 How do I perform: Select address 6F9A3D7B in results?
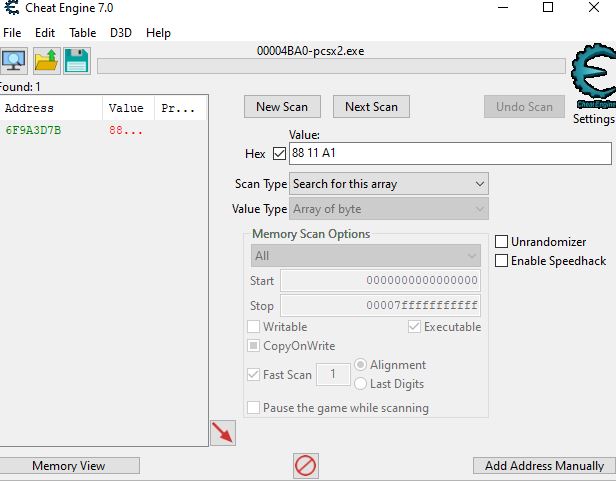pos(33,130)
